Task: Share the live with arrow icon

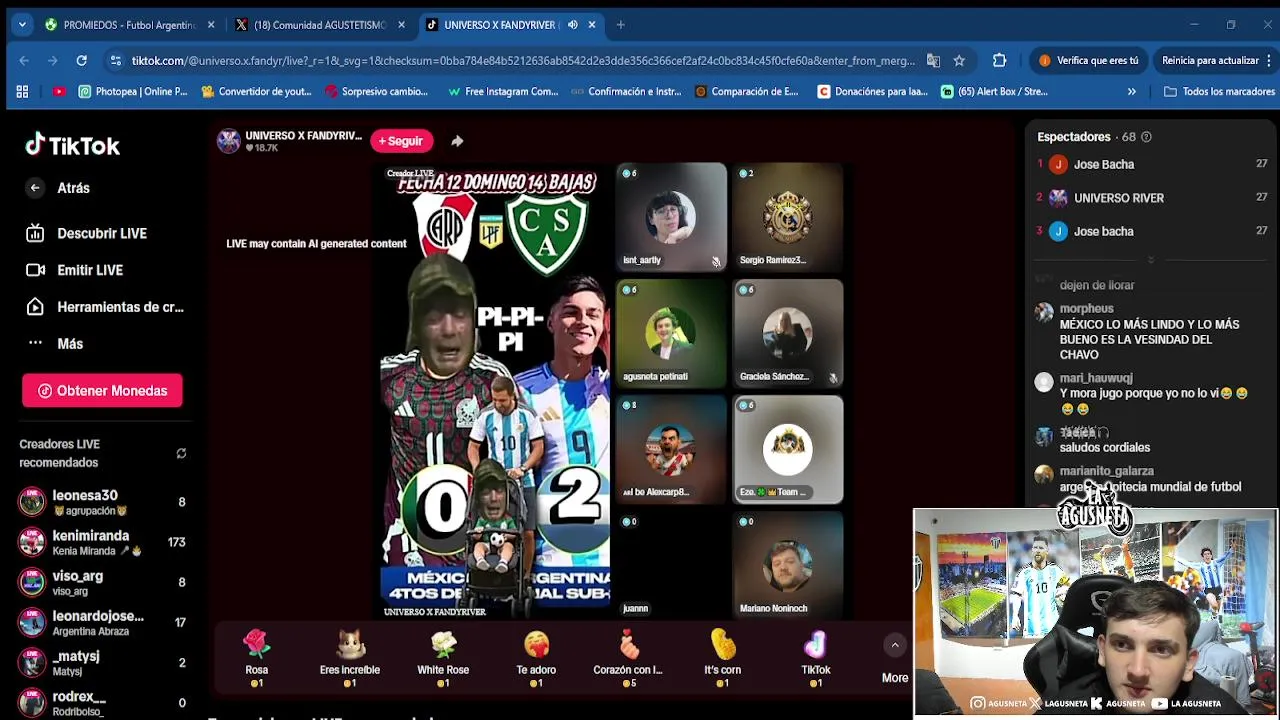Action: click(457, 141)
